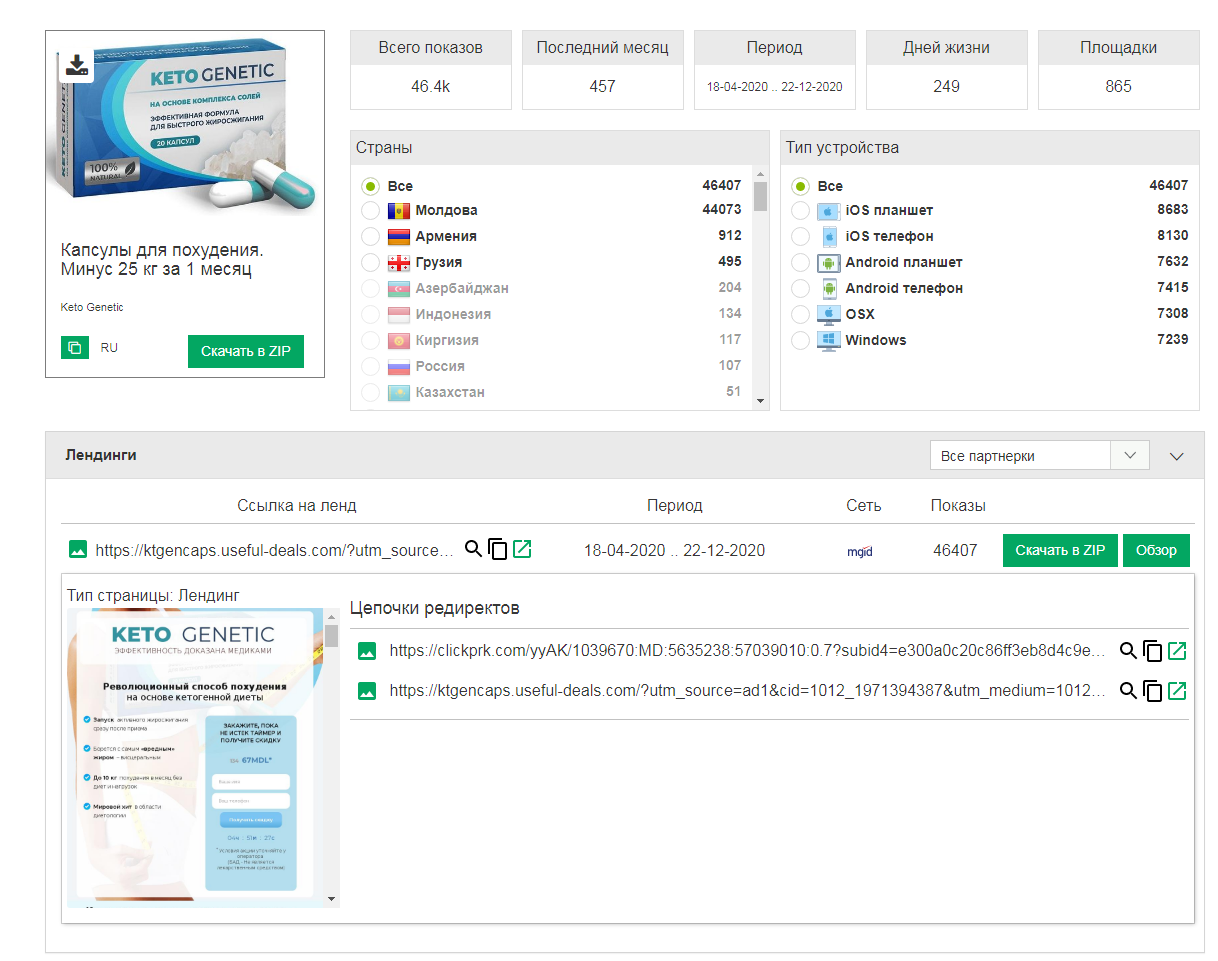1218x961 pixels.
Task: Click the green image icon before the landing link
Action: (x=78, y=549)
